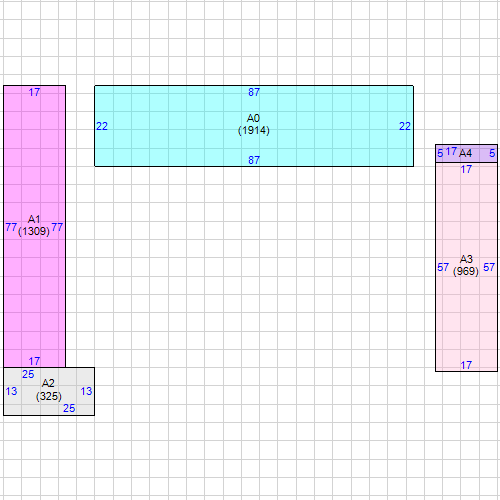Click the left side label 77 of A1
The image size is (500, 500).
(11, 227)
